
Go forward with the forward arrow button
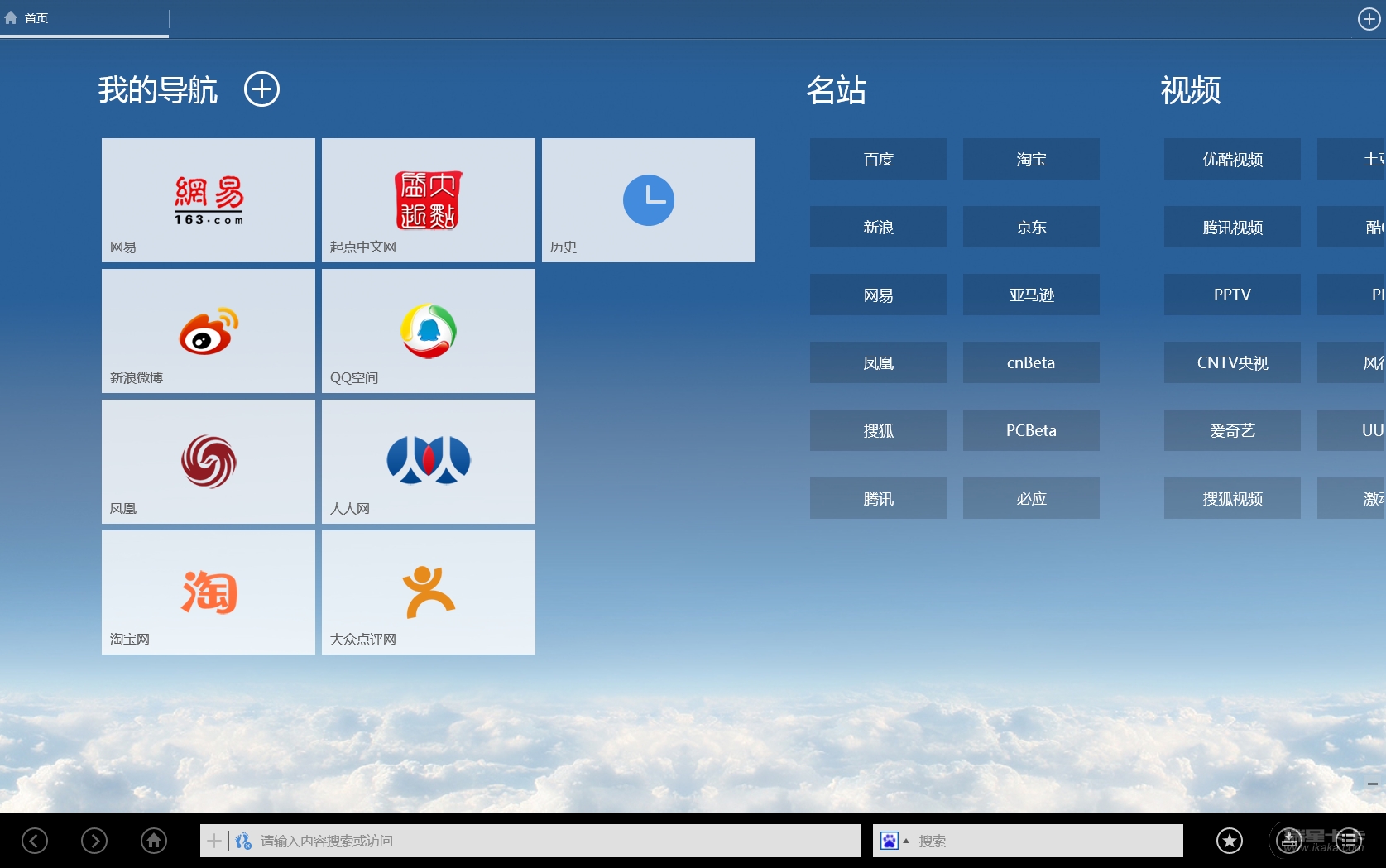(94, 841)
